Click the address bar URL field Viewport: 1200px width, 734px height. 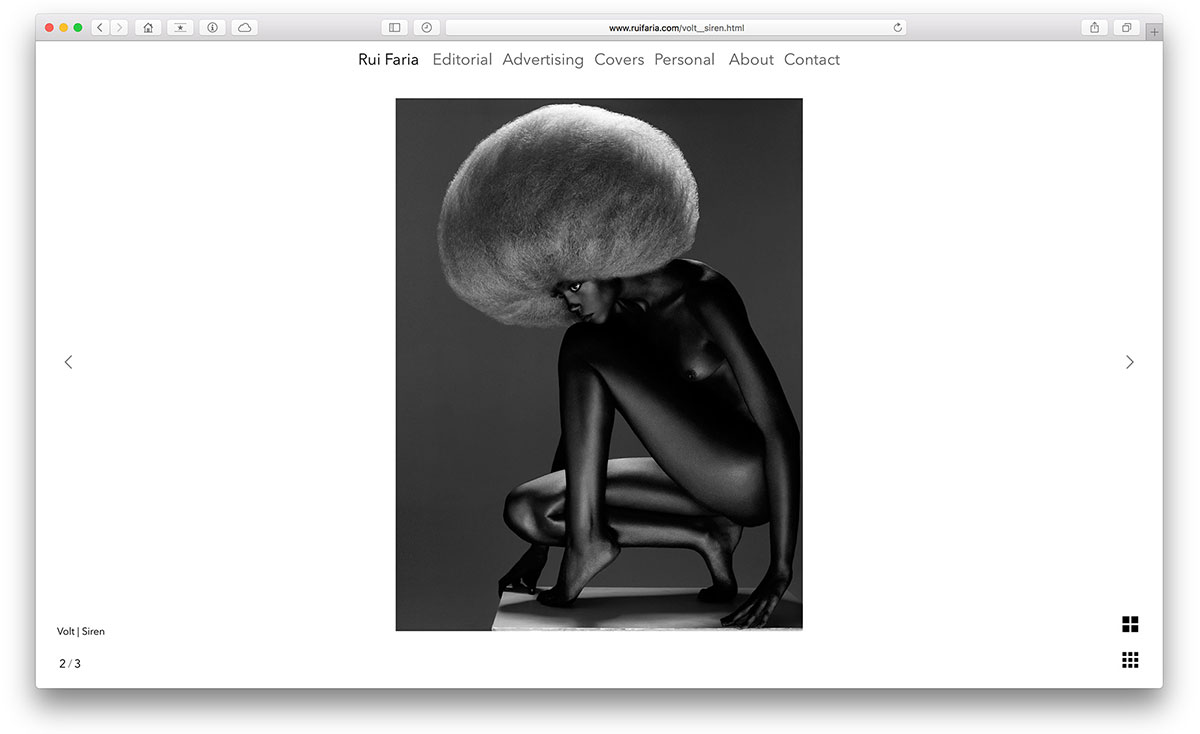[x=675, y=28]
